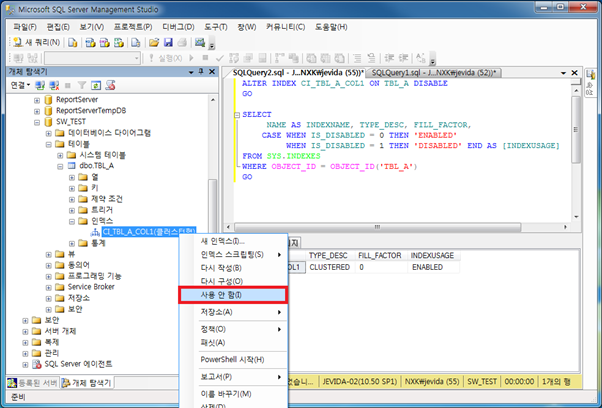Open the 커뮤니티(C) menu
Image resolution: width=602 pixels, height=408 pixels.
point(285,27)
